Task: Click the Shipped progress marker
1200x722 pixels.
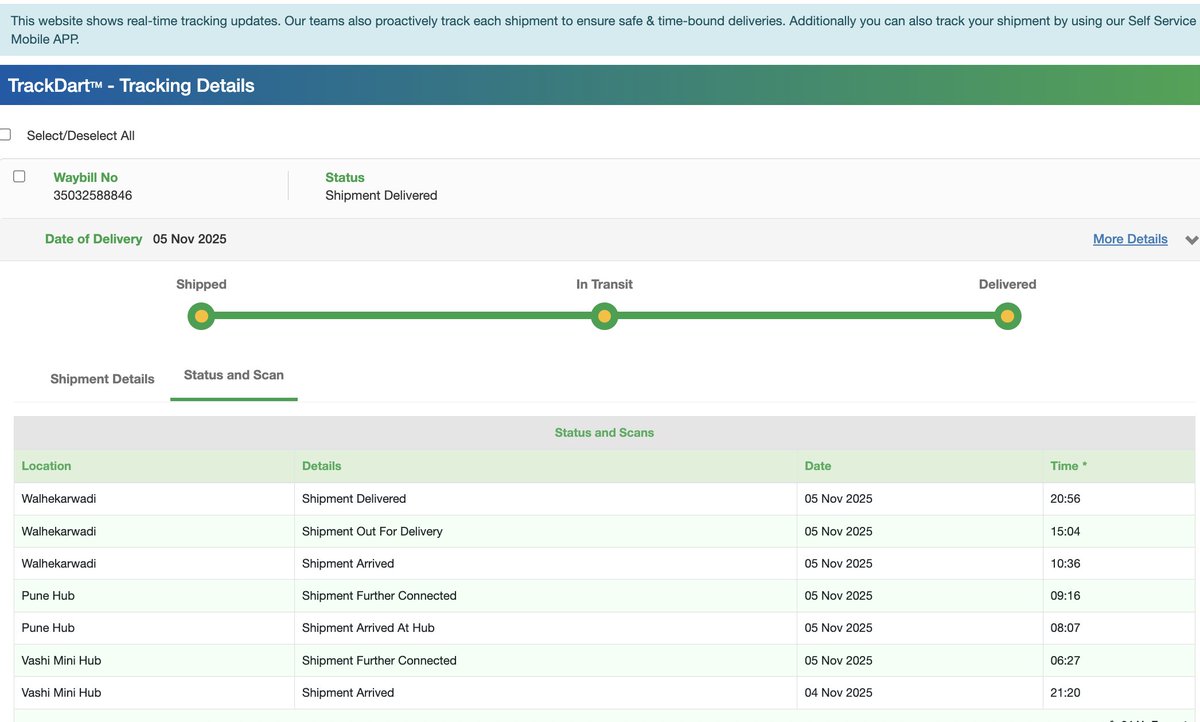Action: point(201,317)
